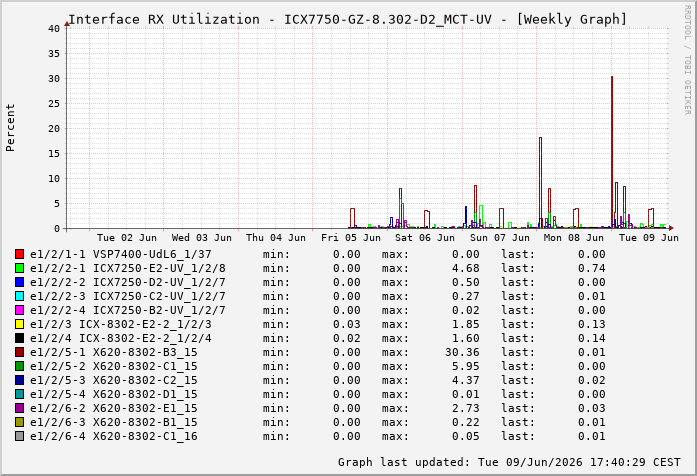The image size is (697, 476).
Task: Click the Fri 05 Jun axis label
Action: pyautogui.click(x=351, y=238)
